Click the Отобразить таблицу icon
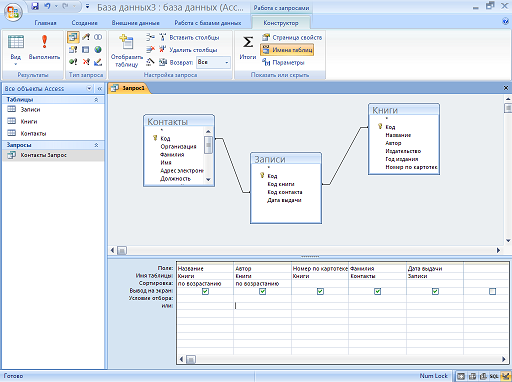Screen dimensions: 512x382 pyautogui.click(x=126, y=50)
